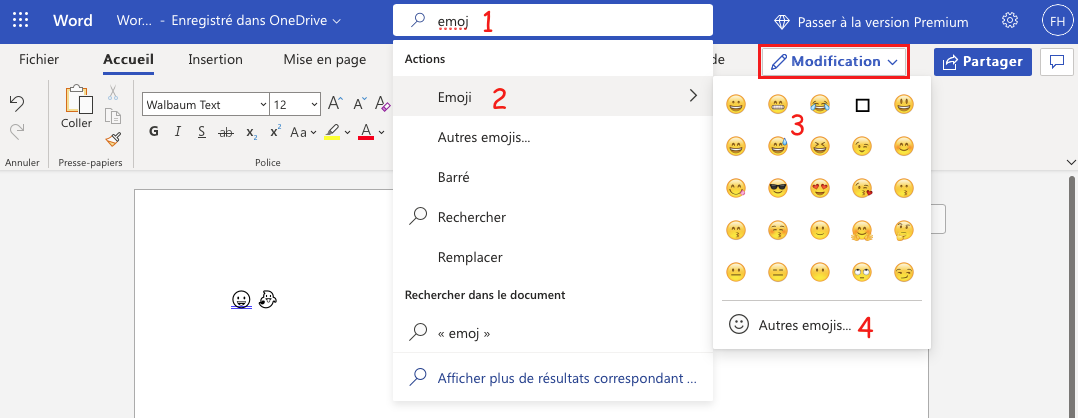Toggle italic formatting
Screen dimensions: 1078x418
pyautogui.click(x=177, y=131)
